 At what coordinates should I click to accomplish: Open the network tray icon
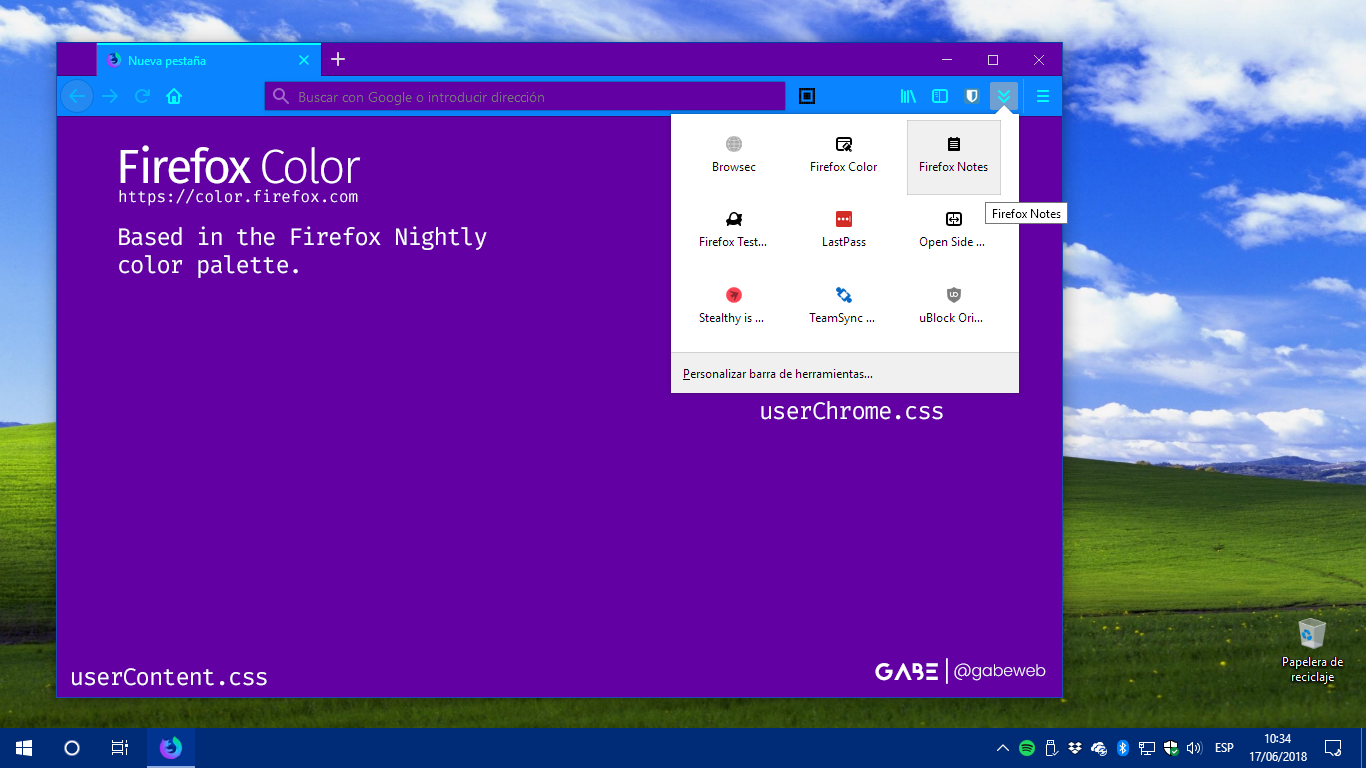click(1146, 748)
